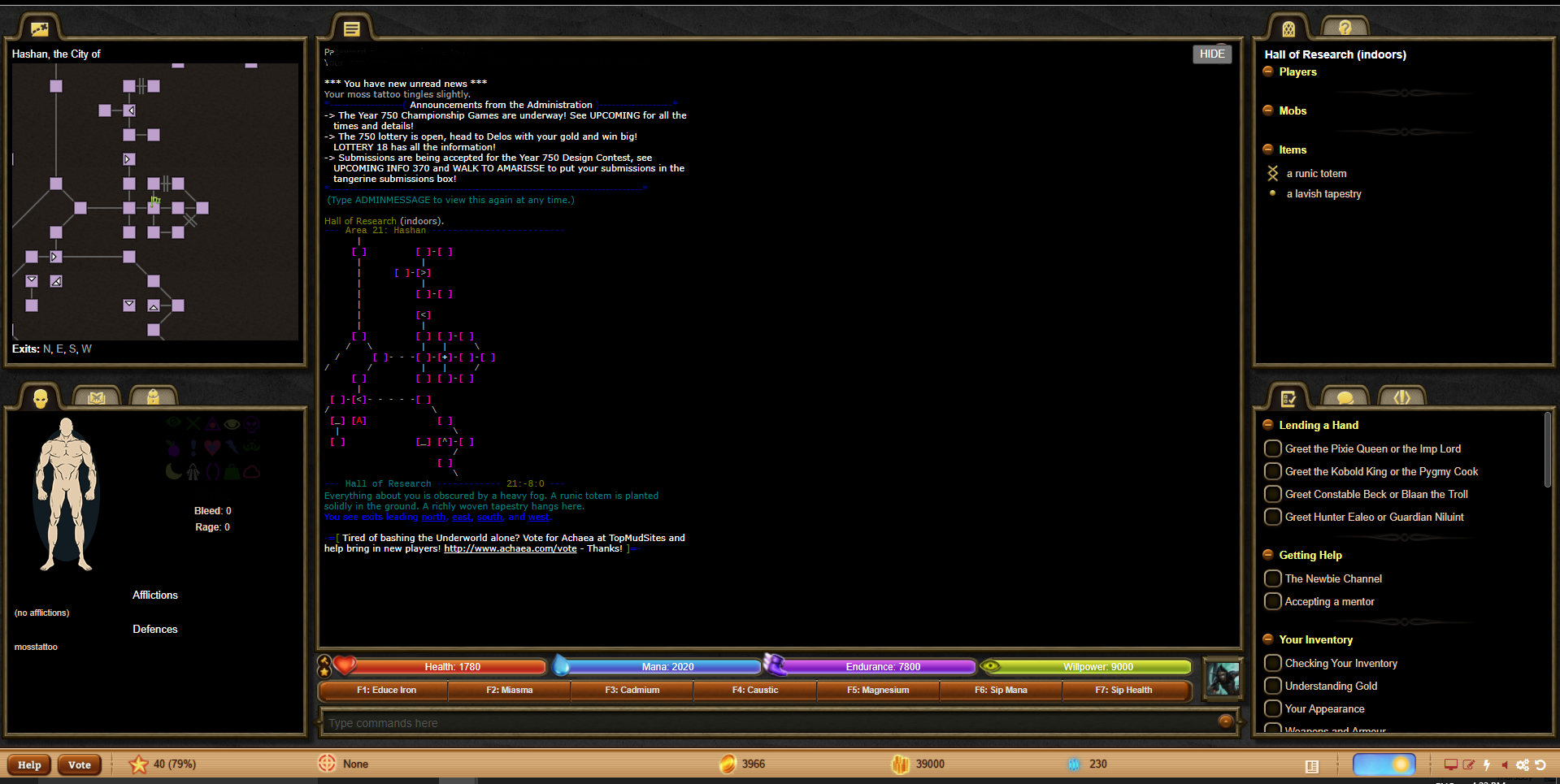
Task: Check Greet Hunter Ealeo task
Action: click(x=1273, y=517)
